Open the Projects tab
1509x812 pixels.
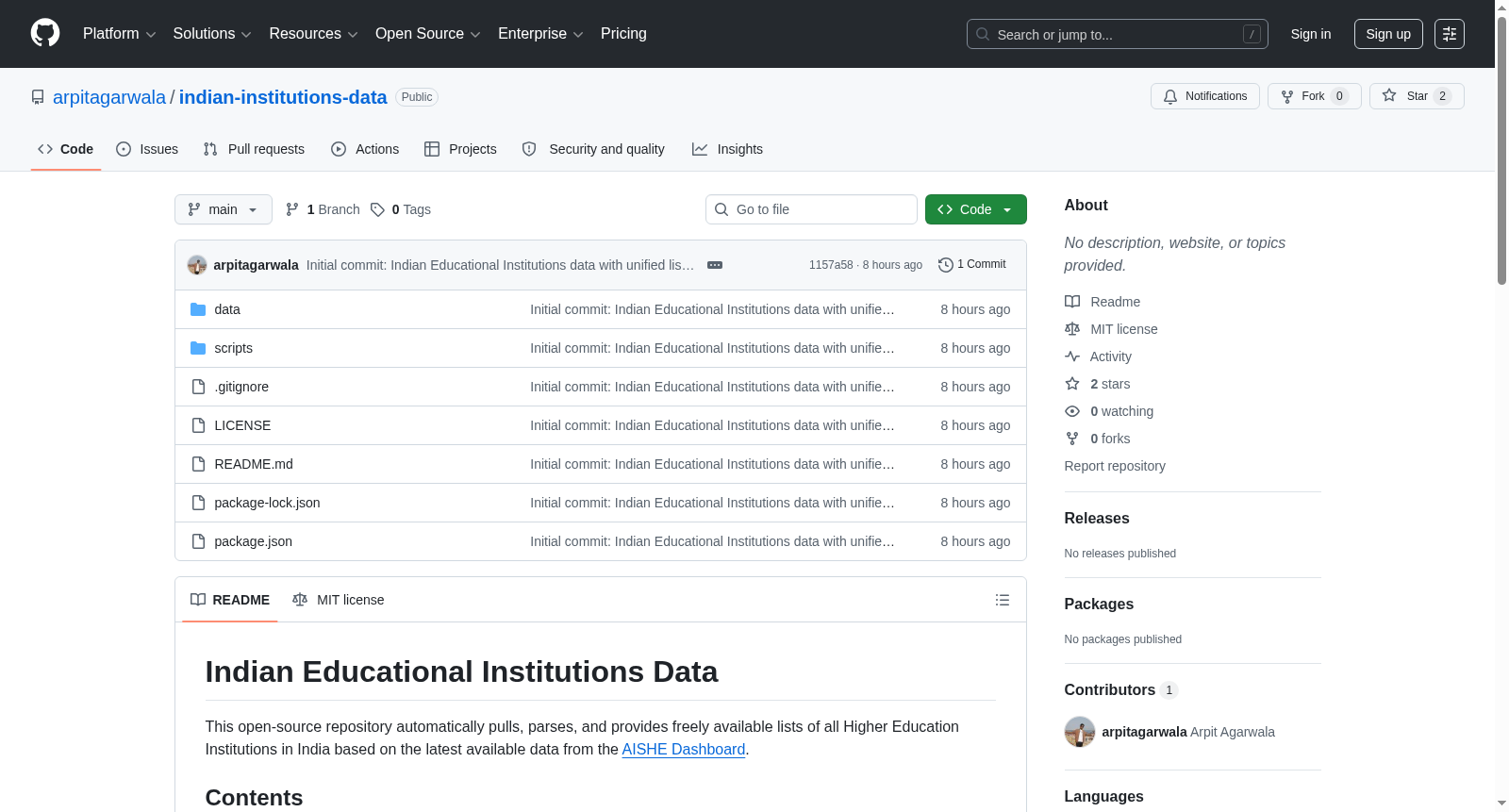click(460, 149)
